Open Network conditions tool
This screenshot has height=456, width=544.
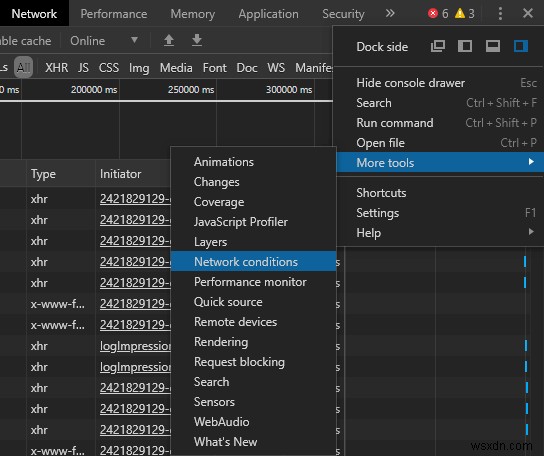coord(253,261)
